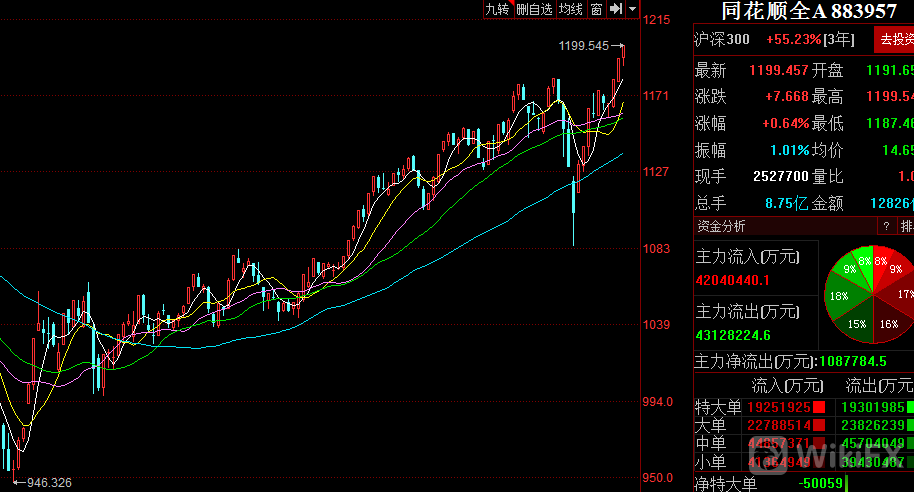Image resolution: width=914 pixels, height=492 pixels.
Task: Click the amplitude value 1.01%
Action: pyautogui.click(x=789, y=150)
